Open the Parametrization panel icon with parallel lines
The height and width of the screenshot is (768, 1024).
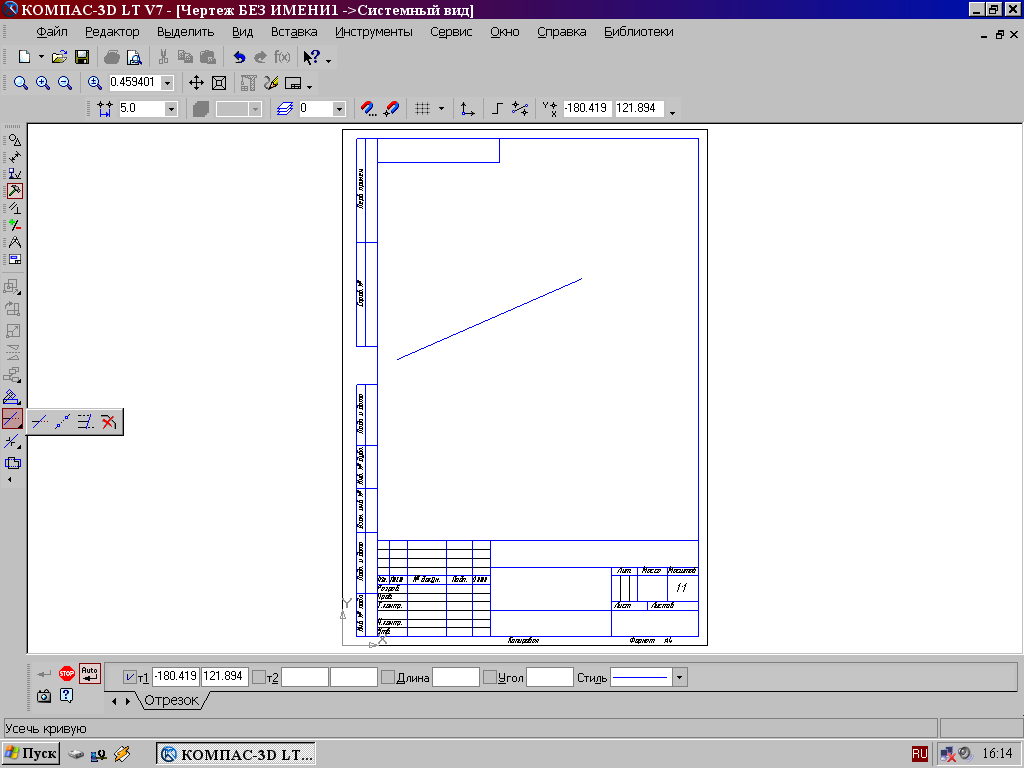point(14,208)
